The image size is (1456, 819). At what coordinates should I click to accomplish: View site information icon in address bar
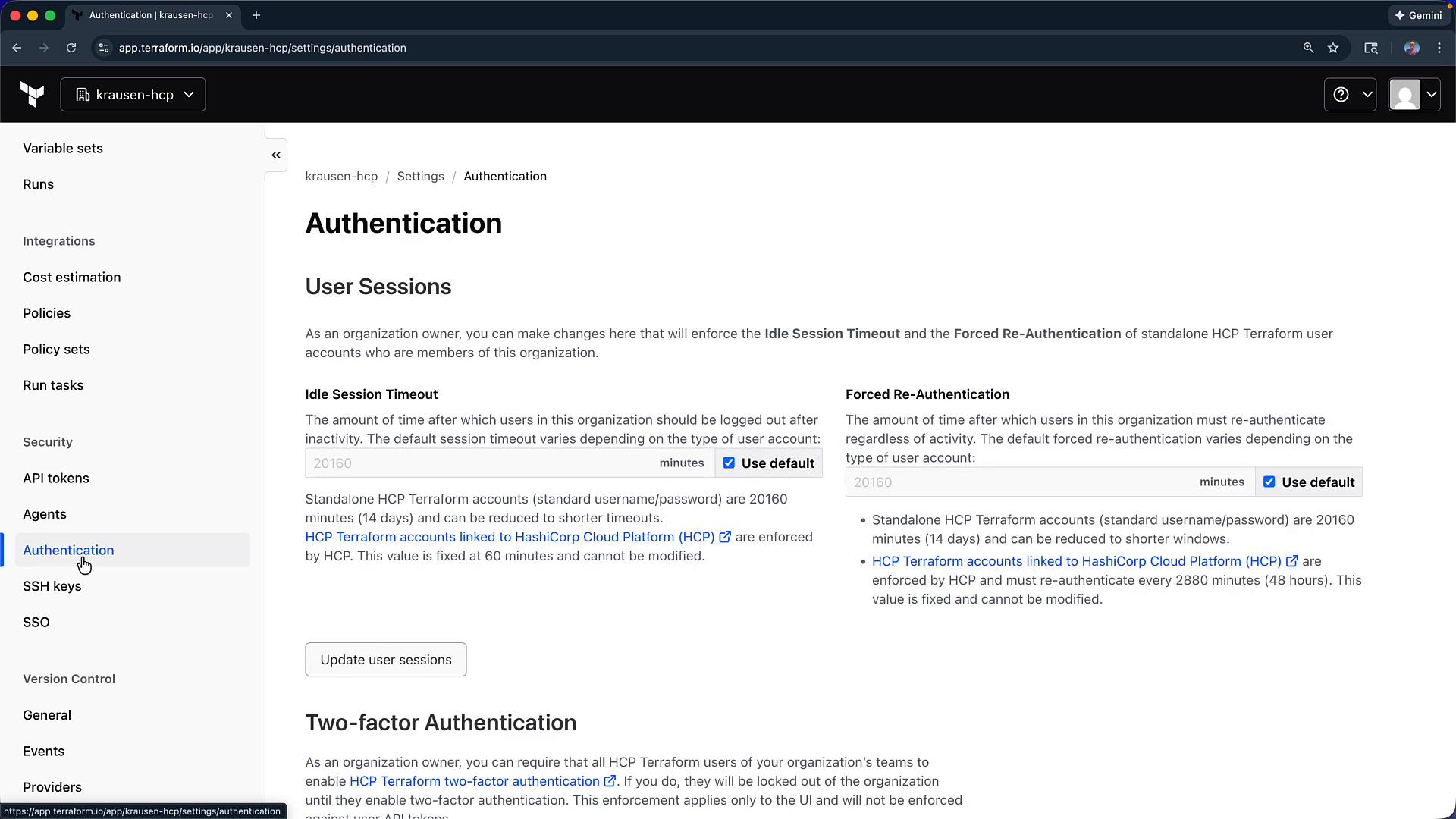104,48
